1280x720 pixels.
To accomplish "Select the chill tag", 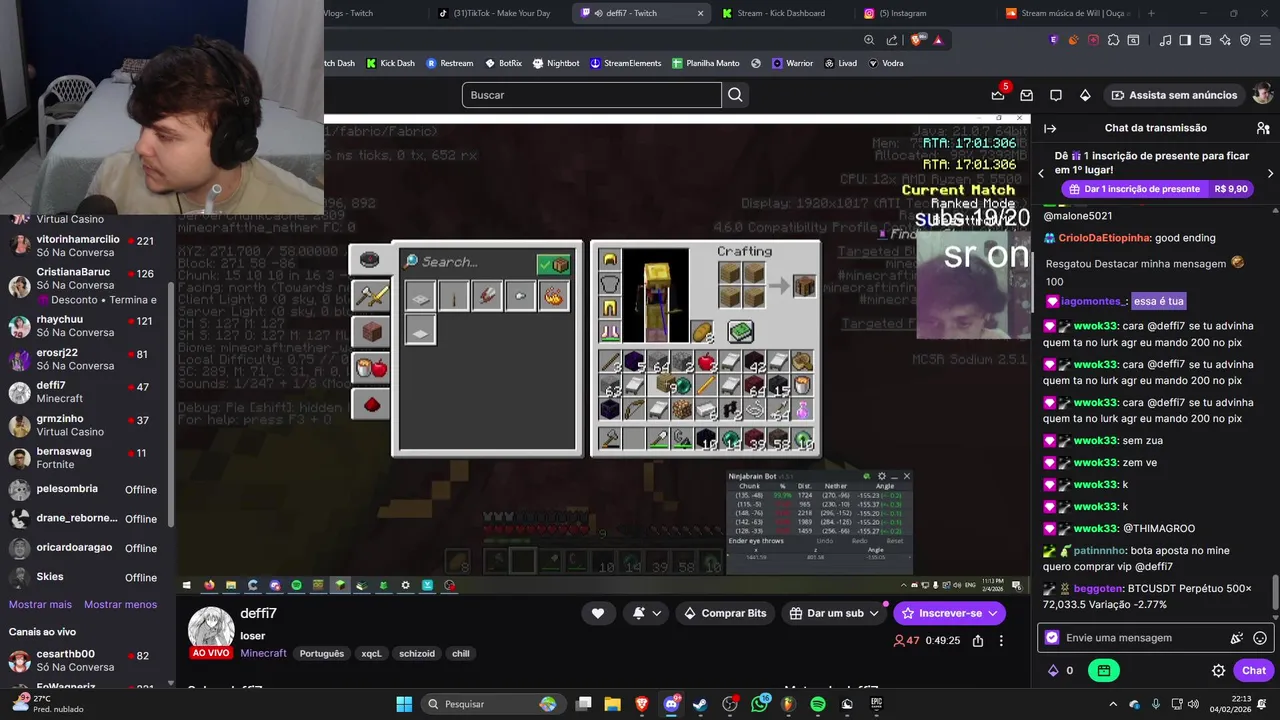I will (461, 654).
